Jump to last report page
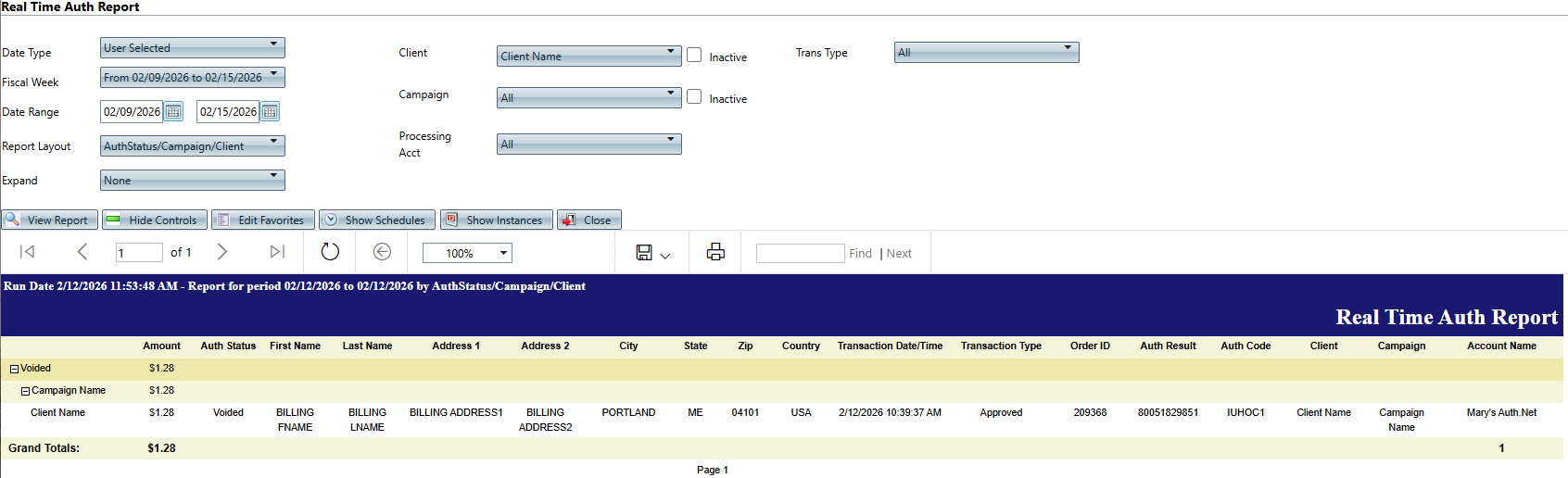This screenshot has height=478, width=1568. [277, 252]
